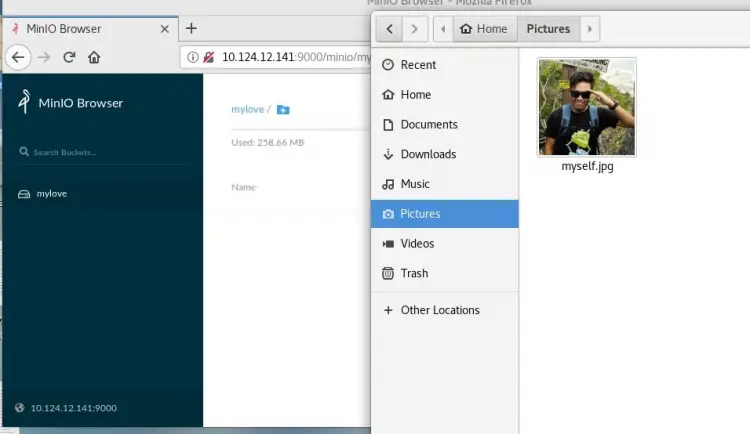Click the Home path bar button
Screen dimensions: 750x434
pyautogui.click(x=483, y=29)
